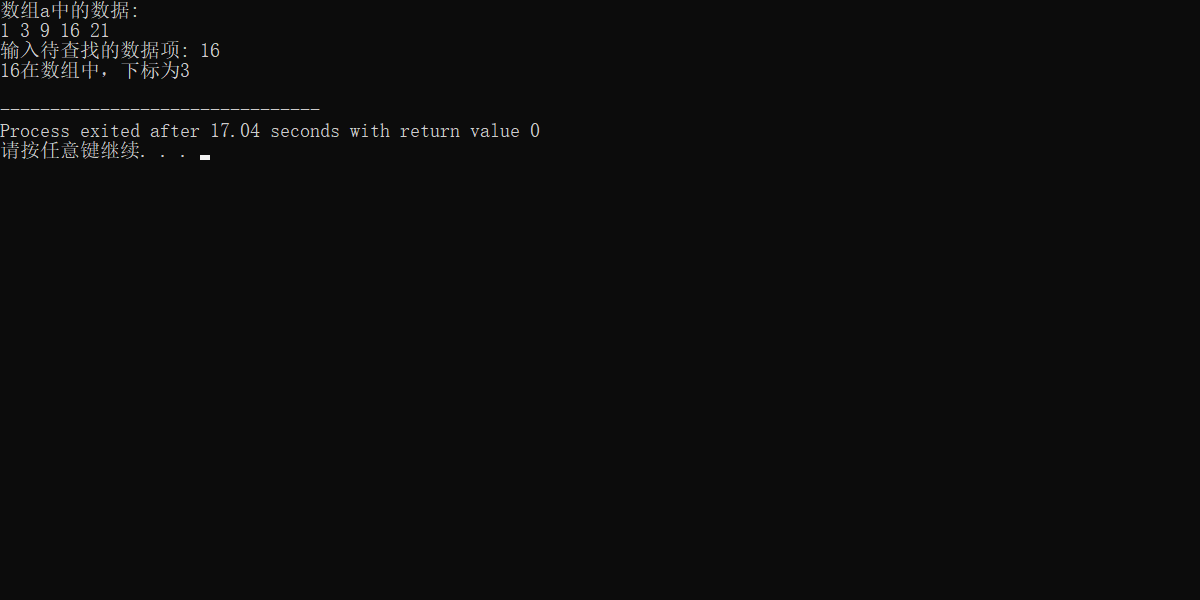Click the entered value 16 after the input prompt

210,51
